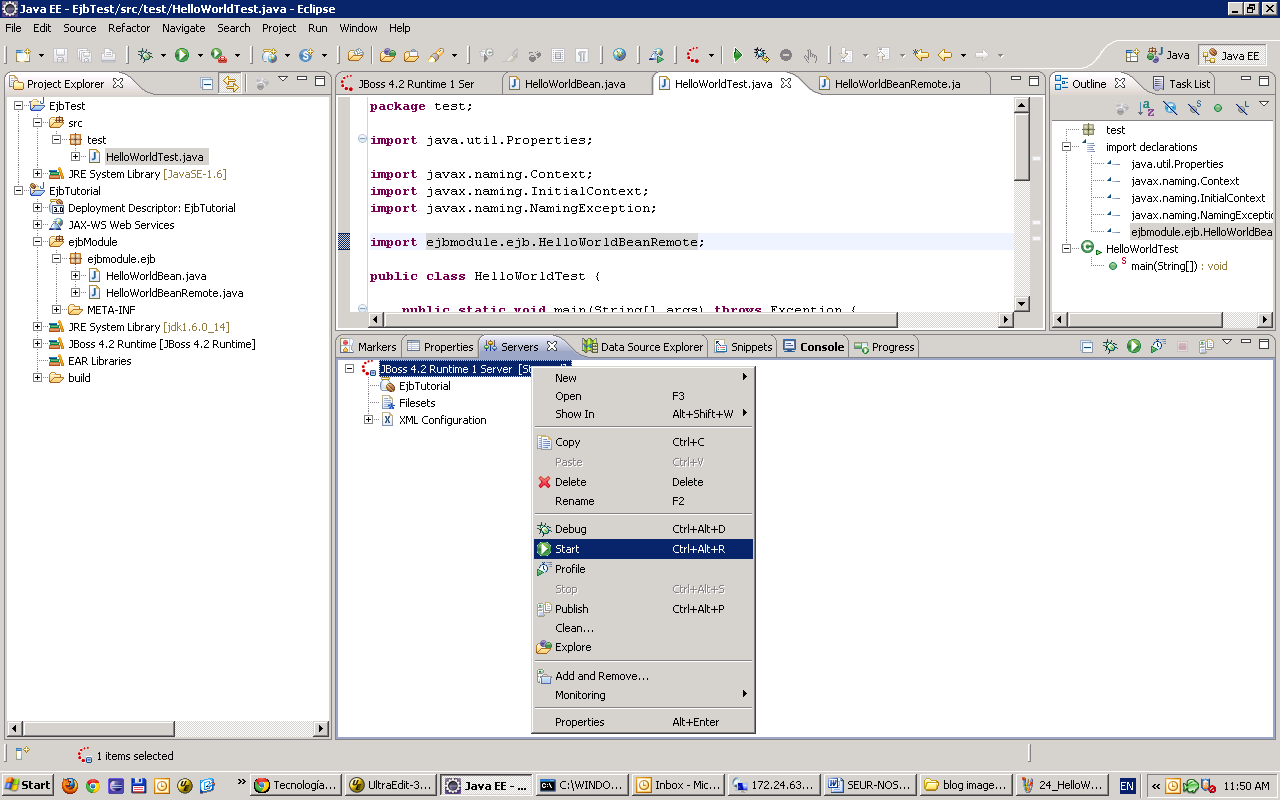Open the Java EE Eclipse window from the taskbar
Viewport: 1280px width, 800px height.
point(486,785)
